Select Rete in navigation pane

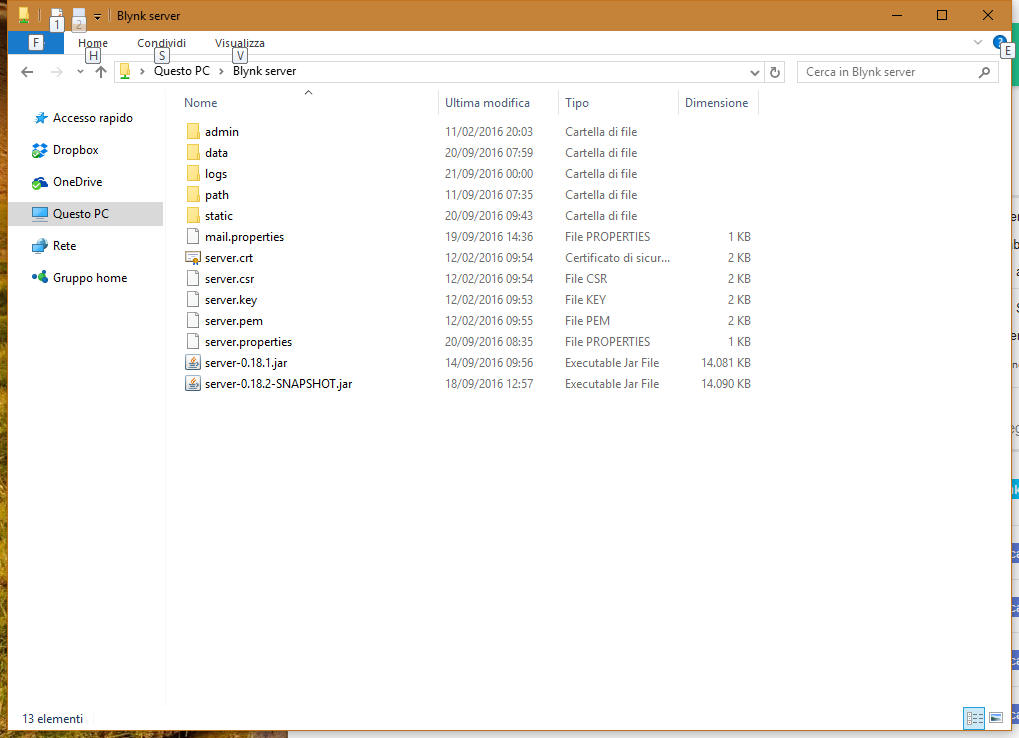tap(64, 246)
